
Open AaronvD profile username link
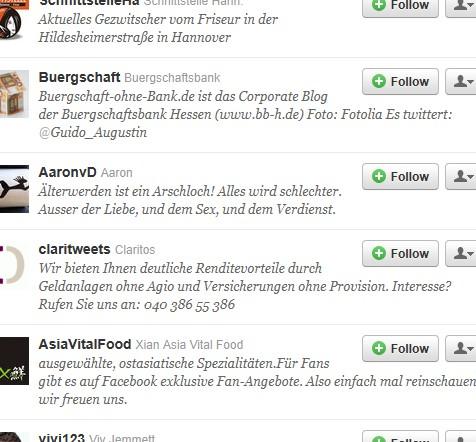tap(68, 173)
